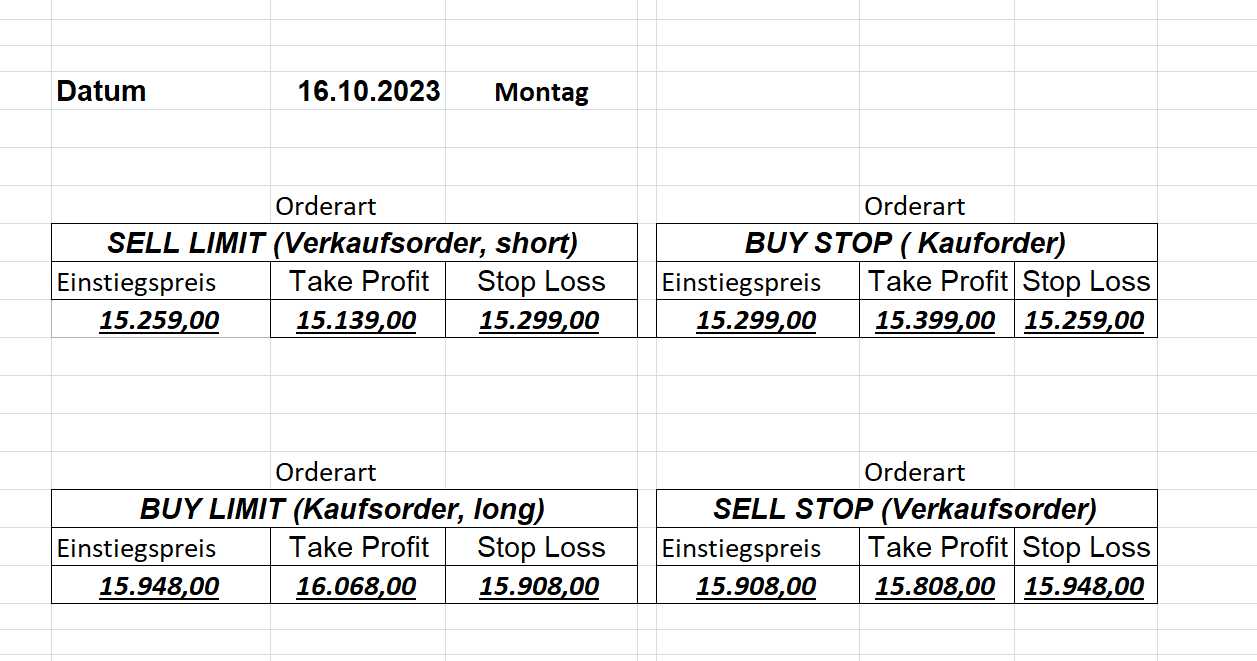
Task: Select SELL STOP entry price 15.908,00
Action: 756,586
